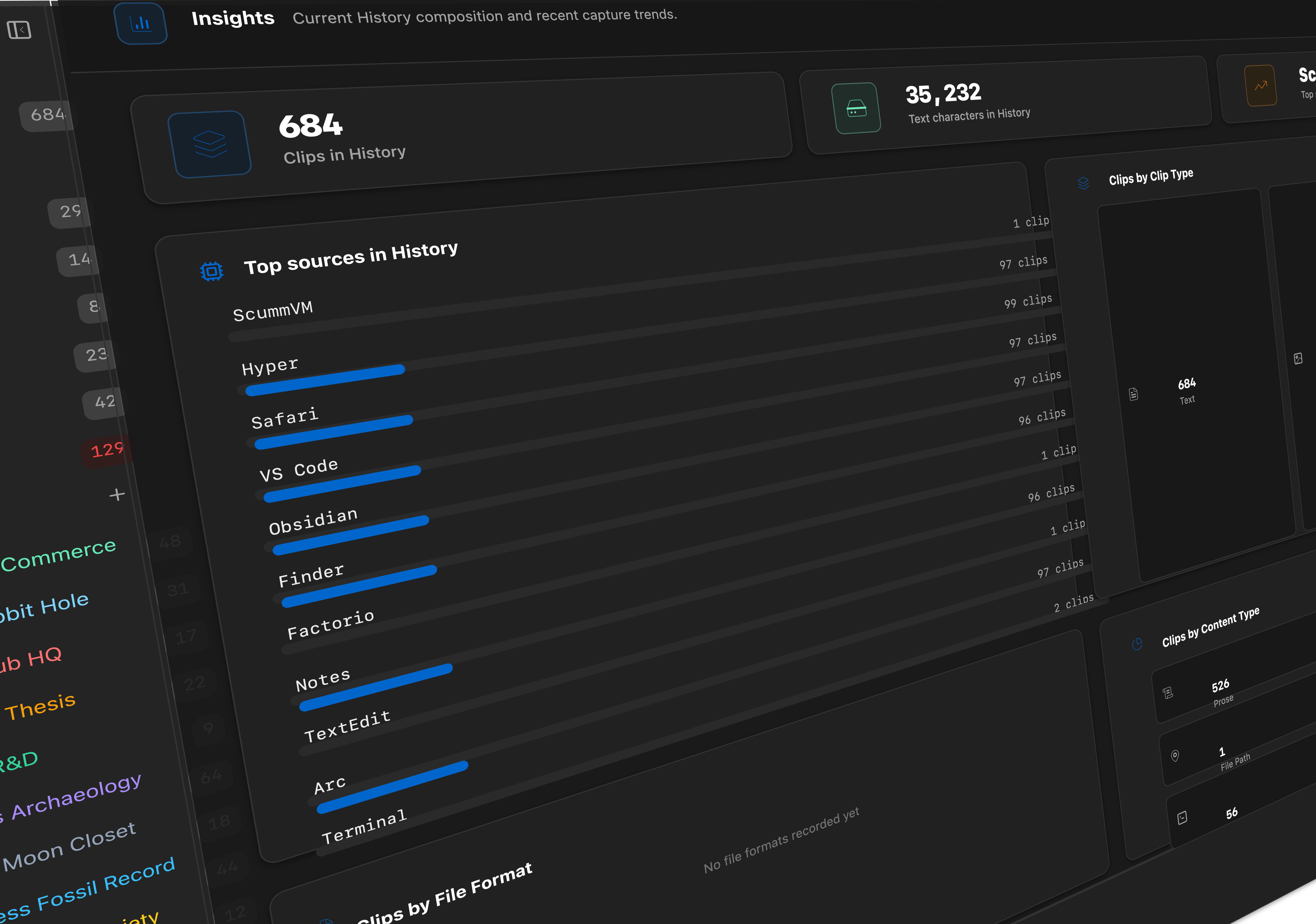Viewport: 1316px width, 924px height.
Task: Select the red 129 badge in sidebar
Action: (x=107, y=451)
